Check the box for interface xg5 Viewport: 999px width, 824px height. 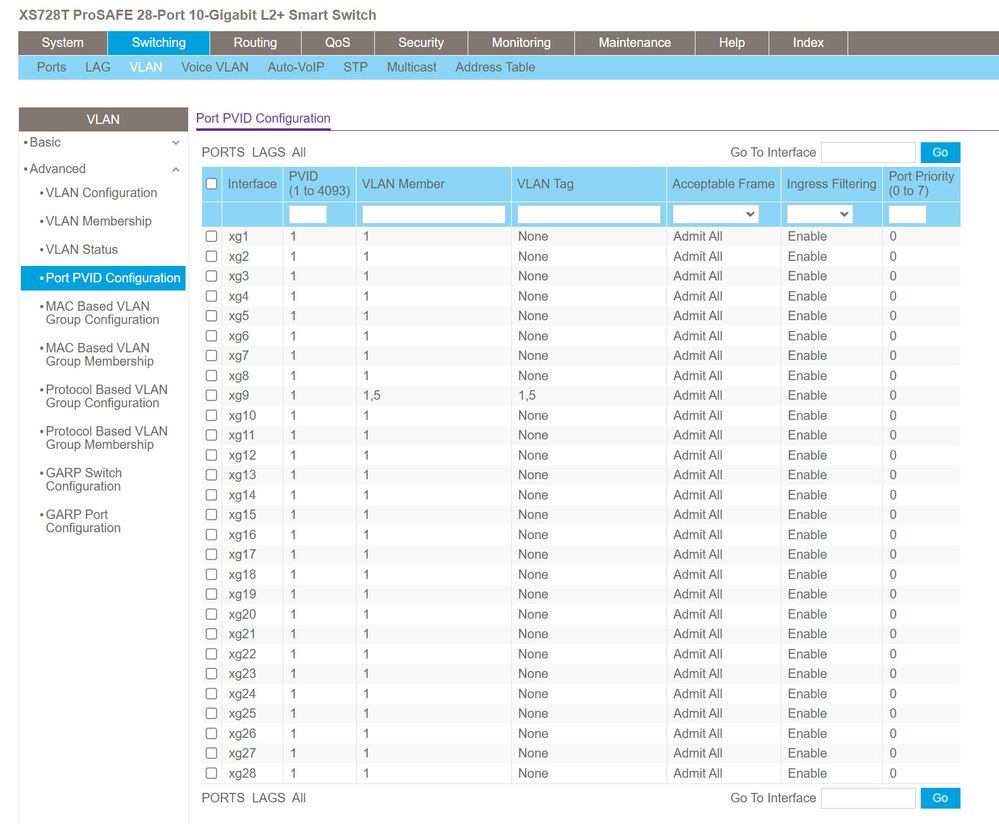(x=212, y=316)
